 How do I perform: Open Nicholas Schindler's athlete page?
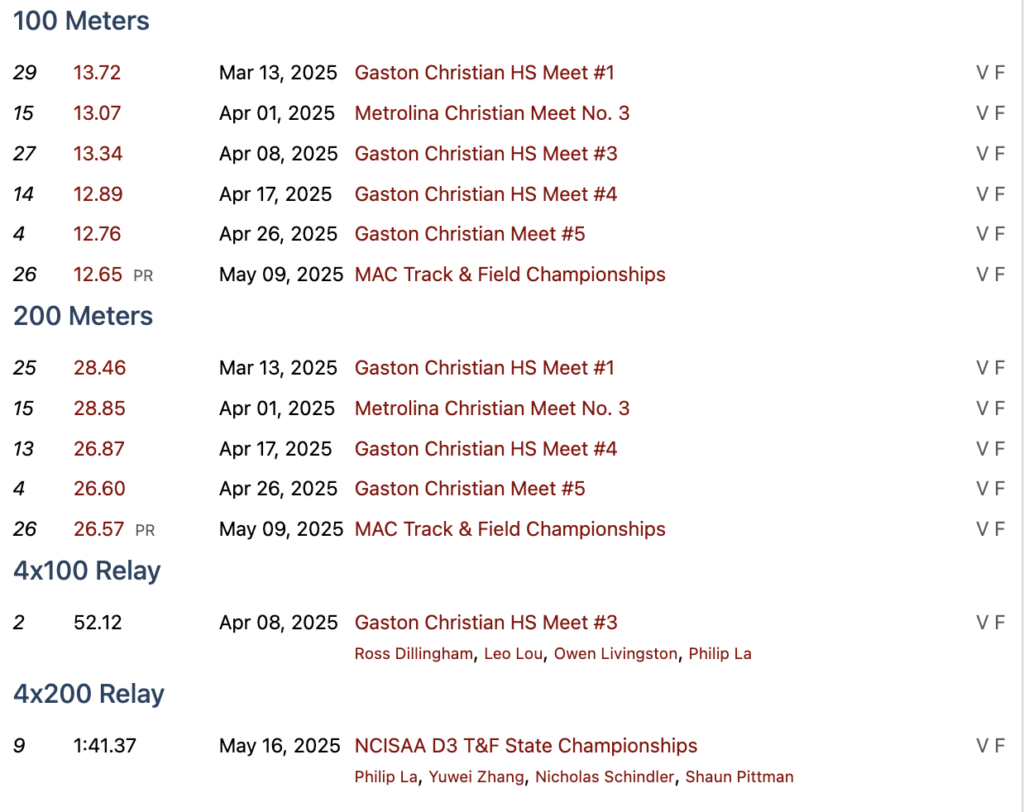(x=604, y=777)
